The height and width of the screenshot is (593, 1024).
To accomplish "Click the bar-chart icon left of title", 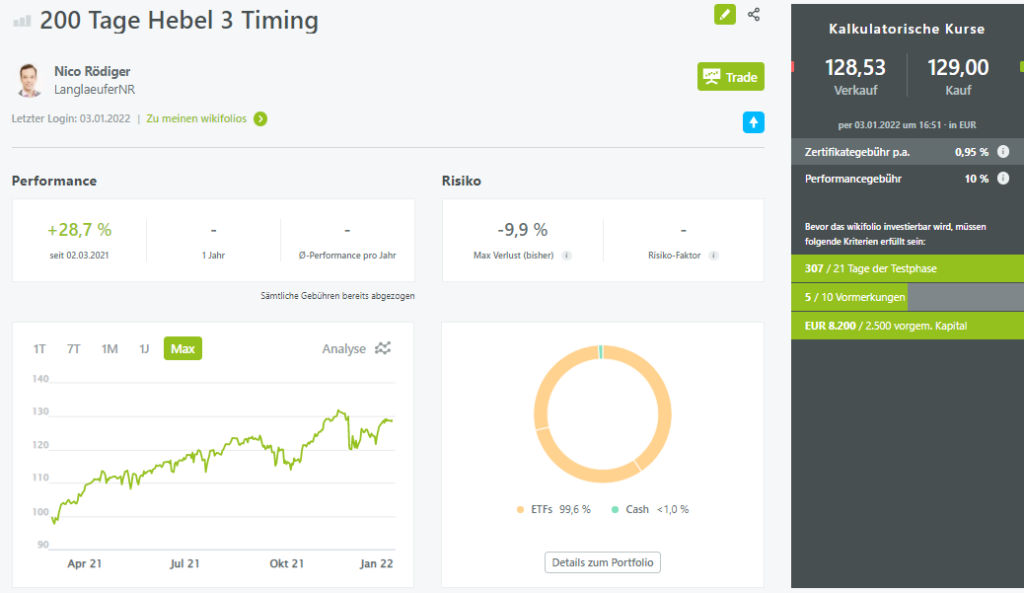I will (22, 21).
